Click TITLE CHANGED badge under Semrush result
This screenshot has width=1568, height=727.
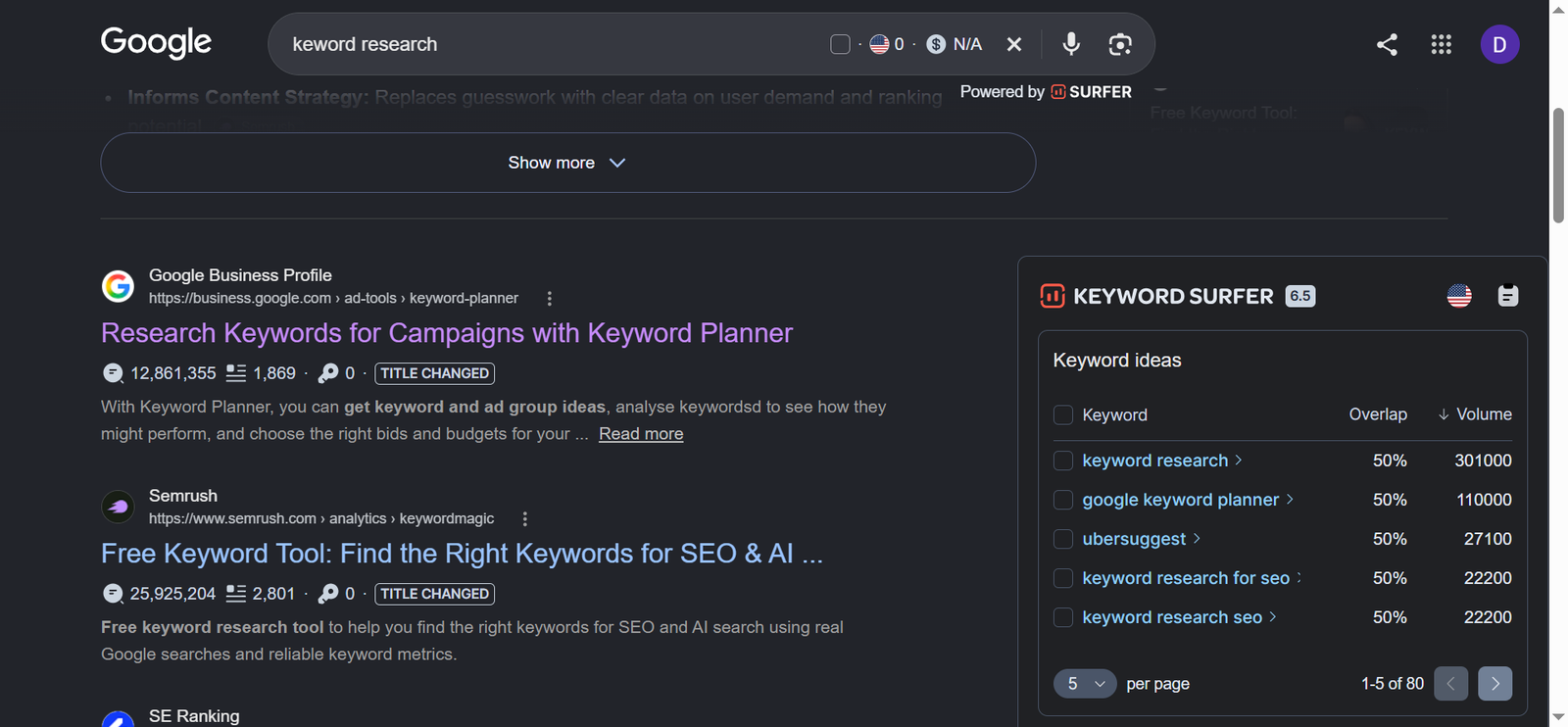point(434,594)
